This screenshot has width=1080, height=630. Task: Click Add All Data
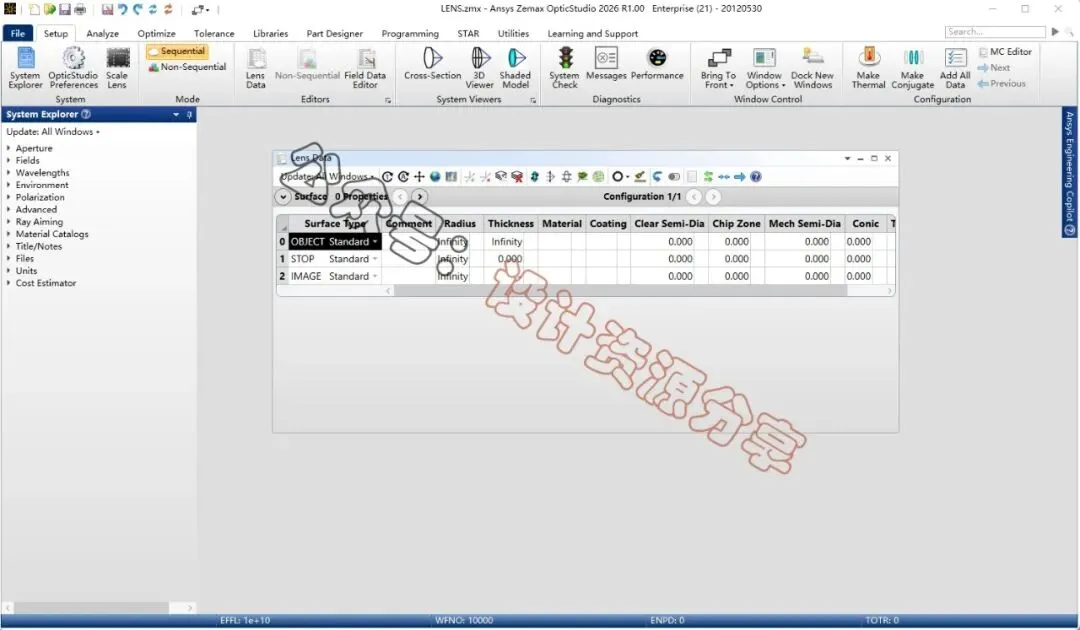coord(955,67)
